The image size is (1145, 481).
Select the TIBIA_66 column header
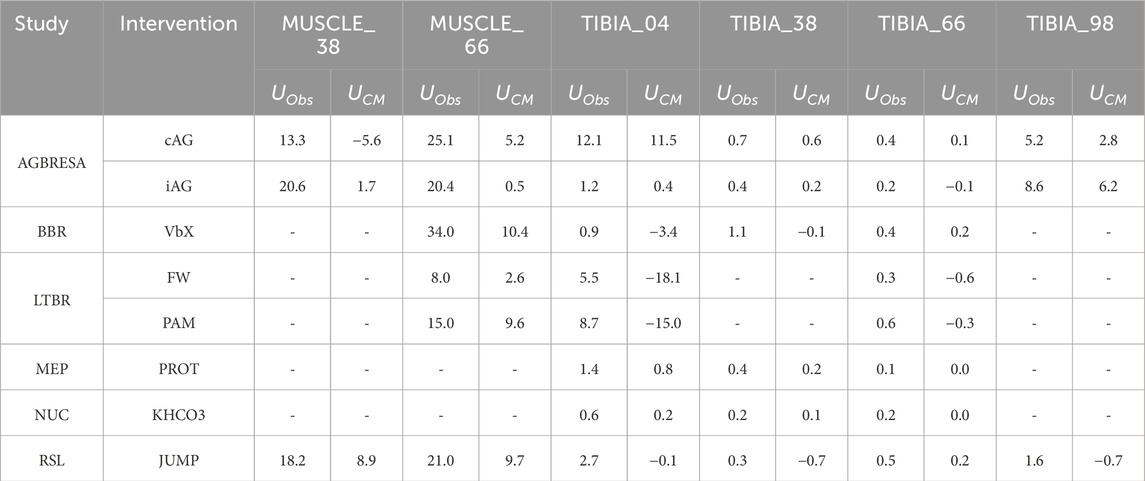[923, 24]
